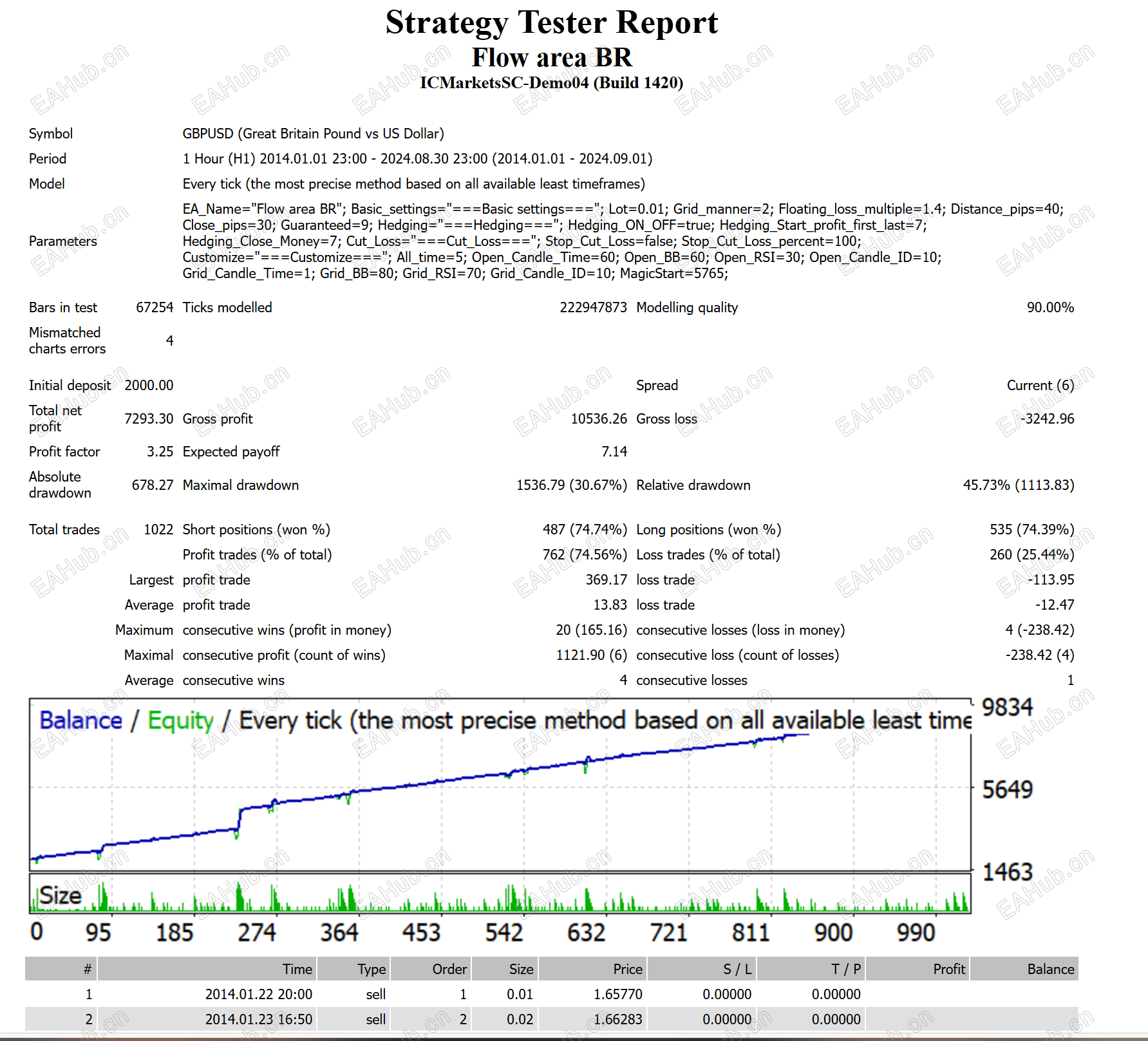Click Relative drawdown value 45.73% (1113.83)
This screenshot has height=1041, width=1148.
pos(1019,485)
